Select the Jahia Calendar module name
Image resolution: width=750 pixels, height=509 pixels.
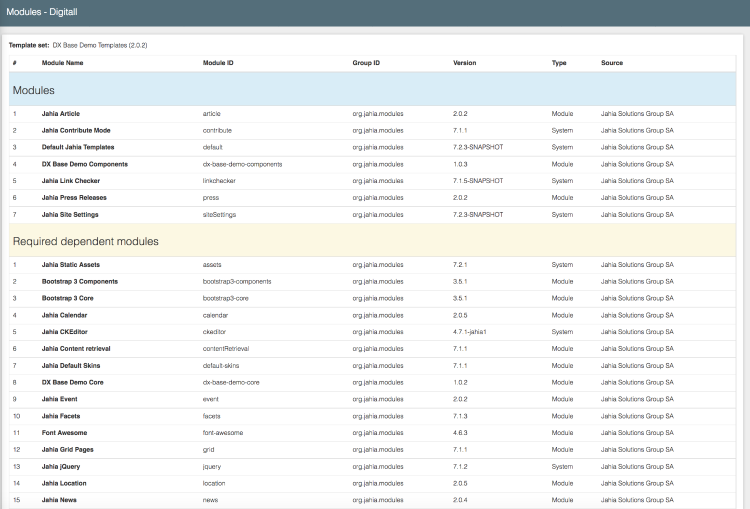(65, 315)
